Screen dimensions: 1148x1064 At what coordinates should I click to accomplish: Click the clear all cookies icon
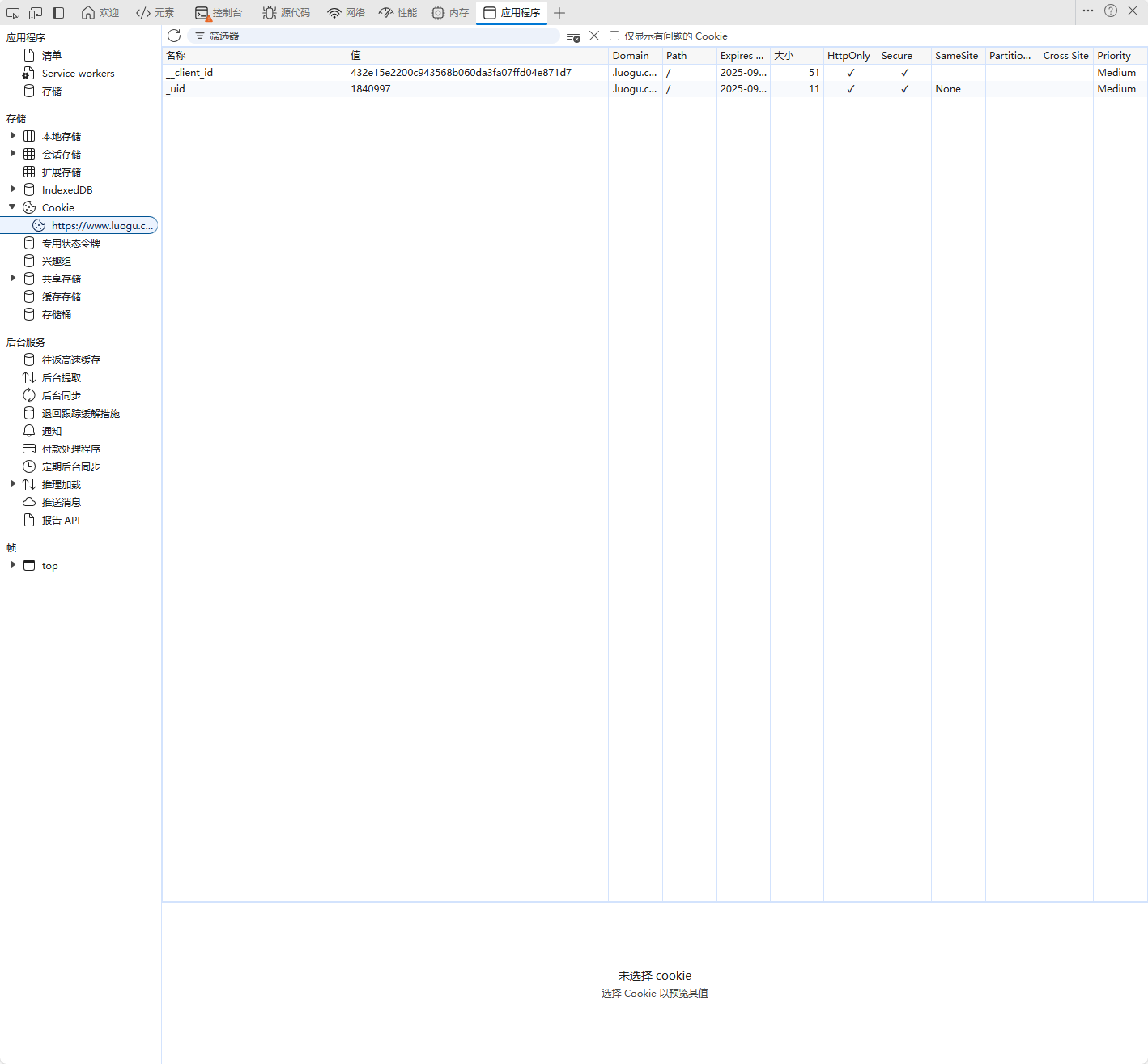pyautogui.click(x=573, y=36)
